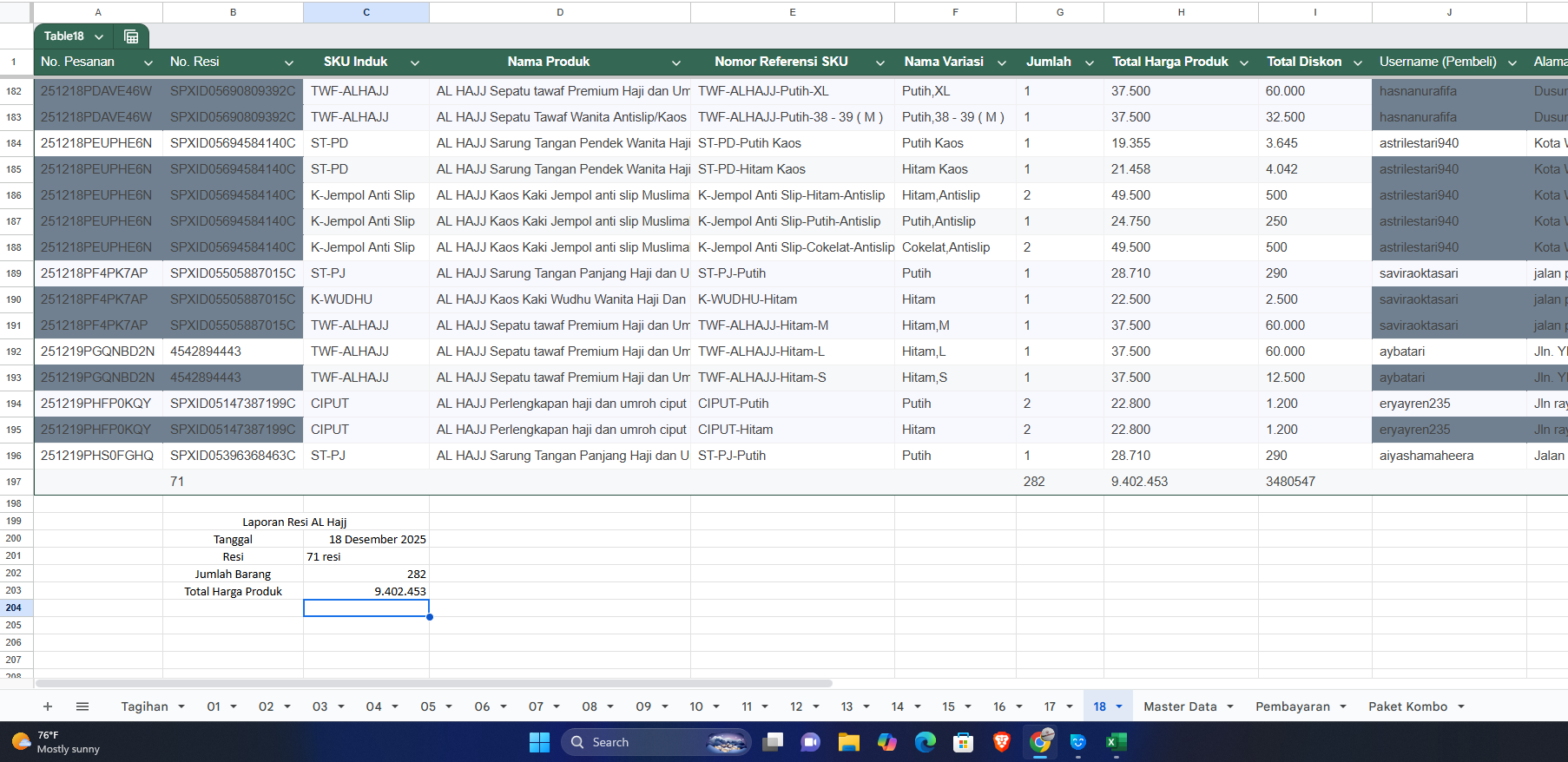The width and height of the screenshot is (1568, 762).
Task: Click the Windows taskbar Search box
Action: click(656, 742)
